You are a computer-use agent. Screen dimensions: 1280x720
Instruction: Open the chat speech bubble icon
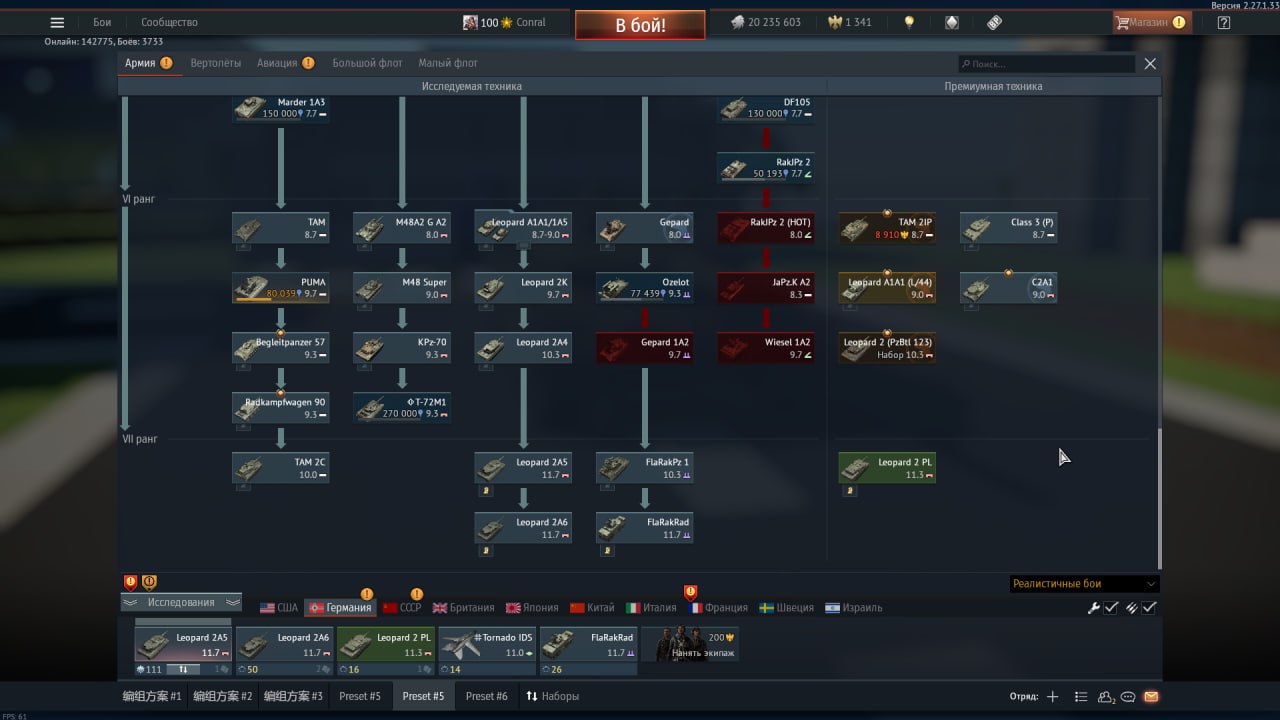(x=1128, y=697)
